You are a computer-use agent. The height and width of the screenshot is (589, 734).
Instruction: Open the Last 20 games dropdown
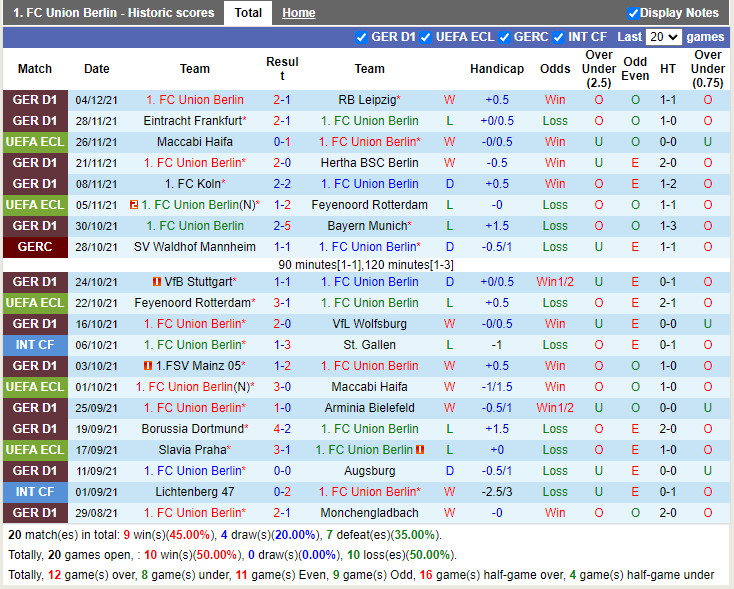pyautogui.click(x=663, y=37)
